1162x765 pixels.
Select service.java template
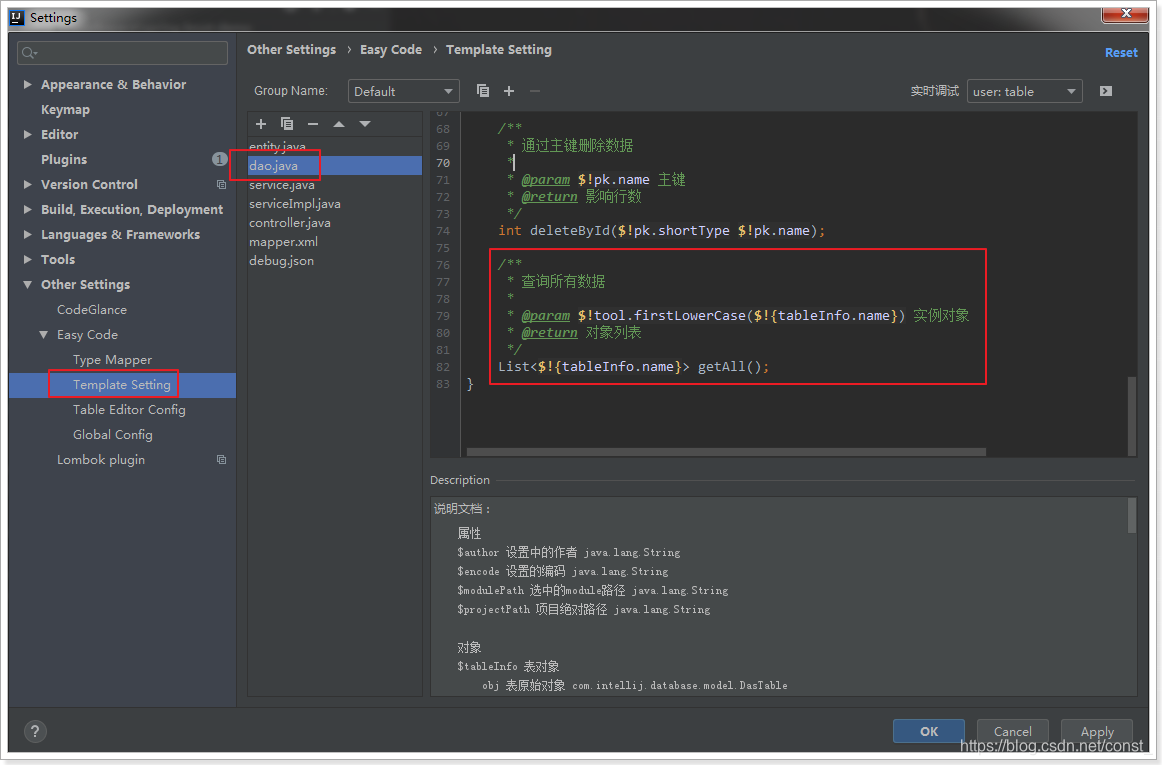pyautogui.click(x=282, y=185)
